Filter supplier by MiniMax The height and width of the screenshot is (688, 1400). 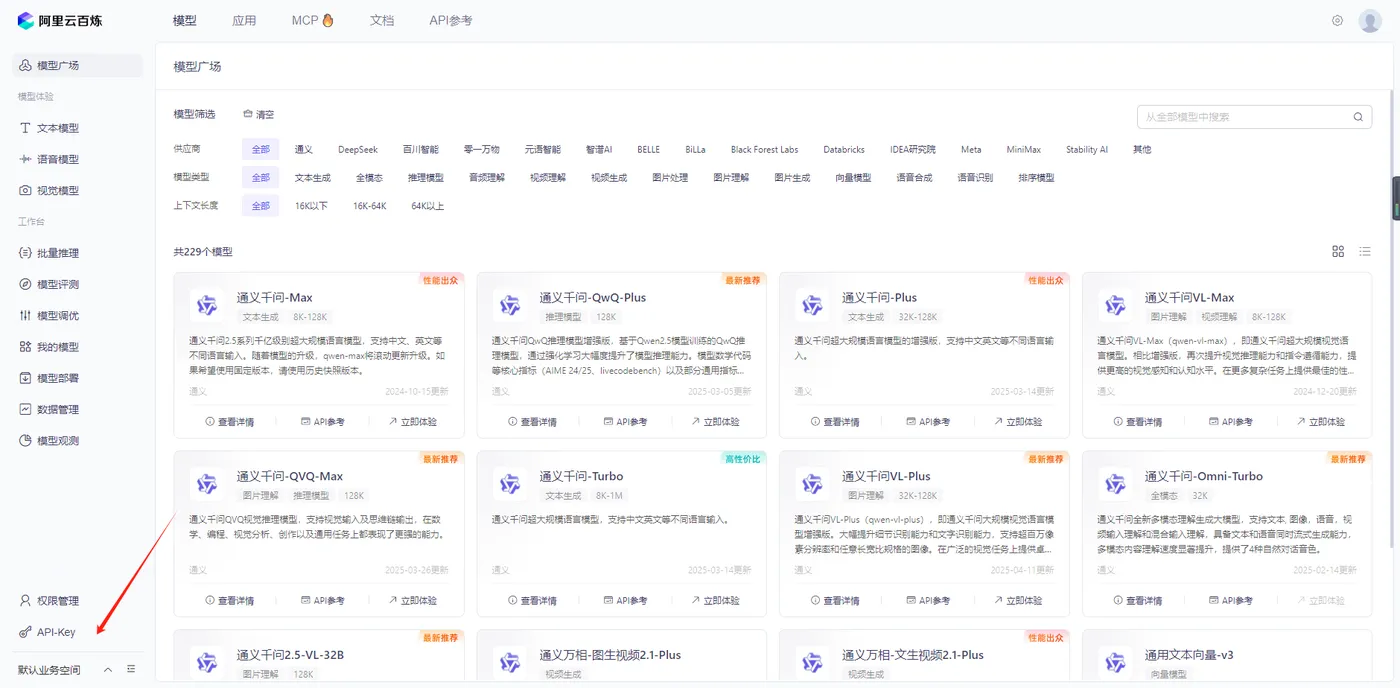click(1024, 149)
